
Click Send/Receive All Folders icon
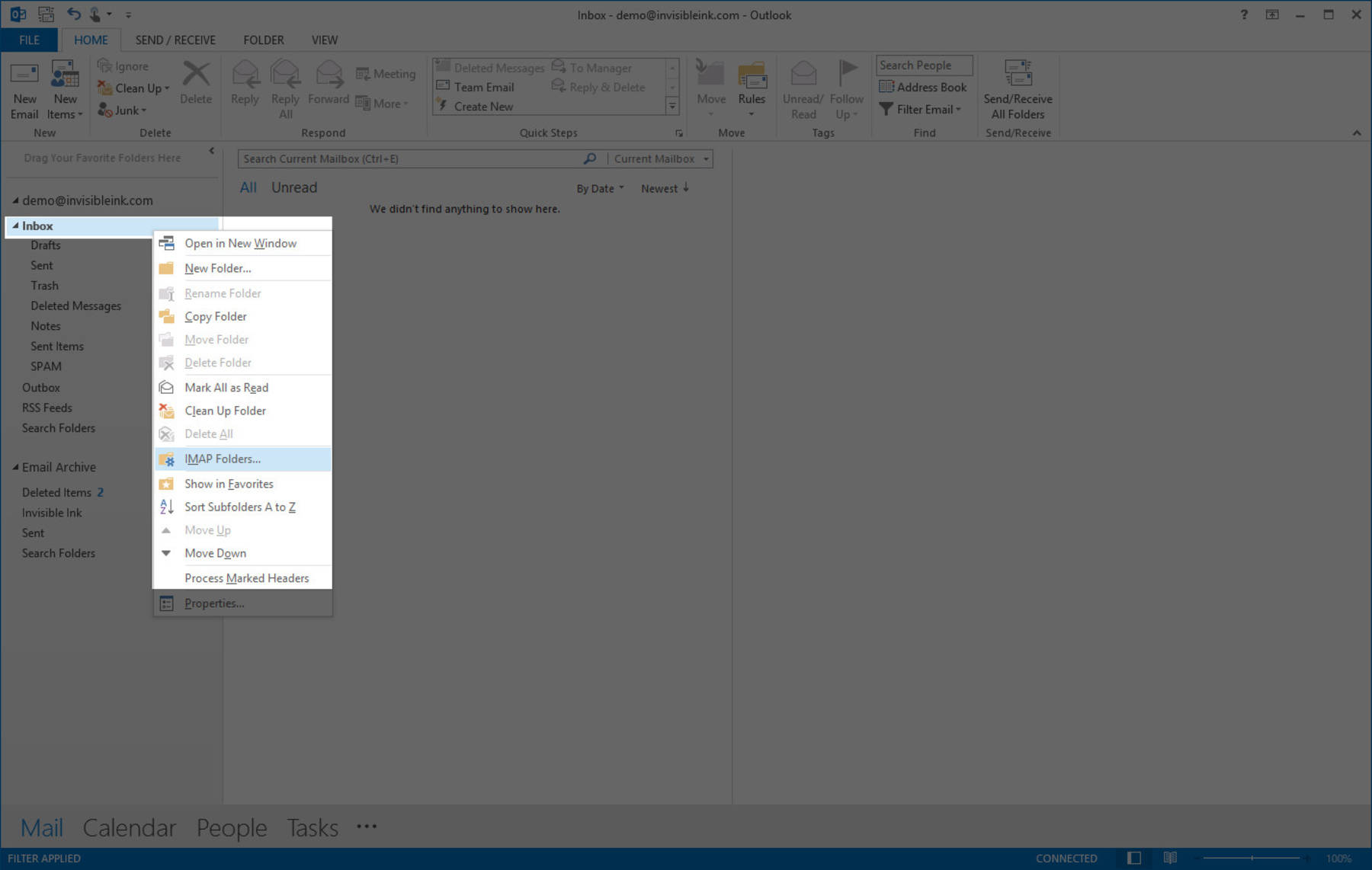pyautogui.click(x=1018, y=75)
